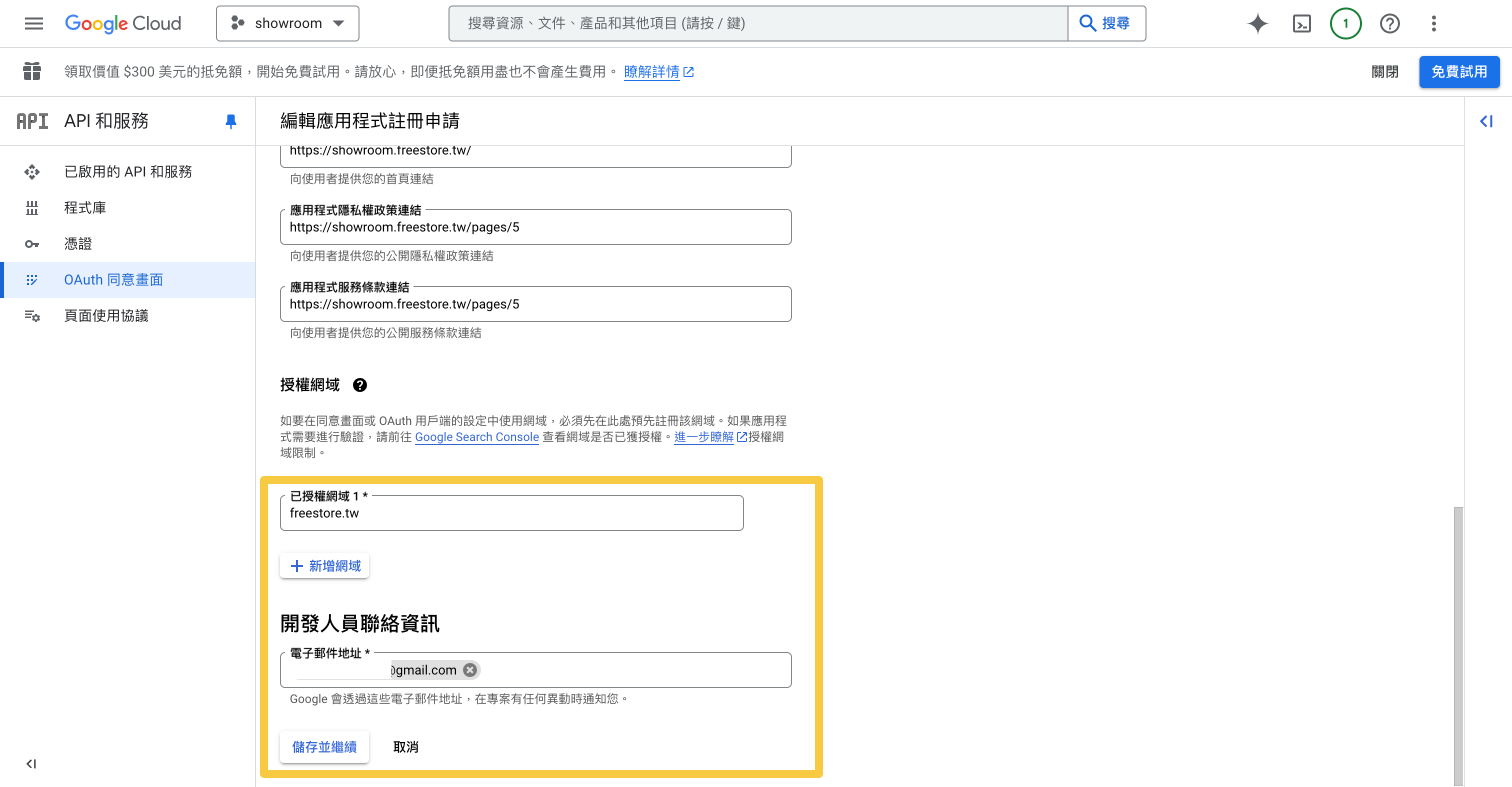The image size is (1512, 787).
Task: Click the 免費試用 button
Action: click(x=1459, y=71)
